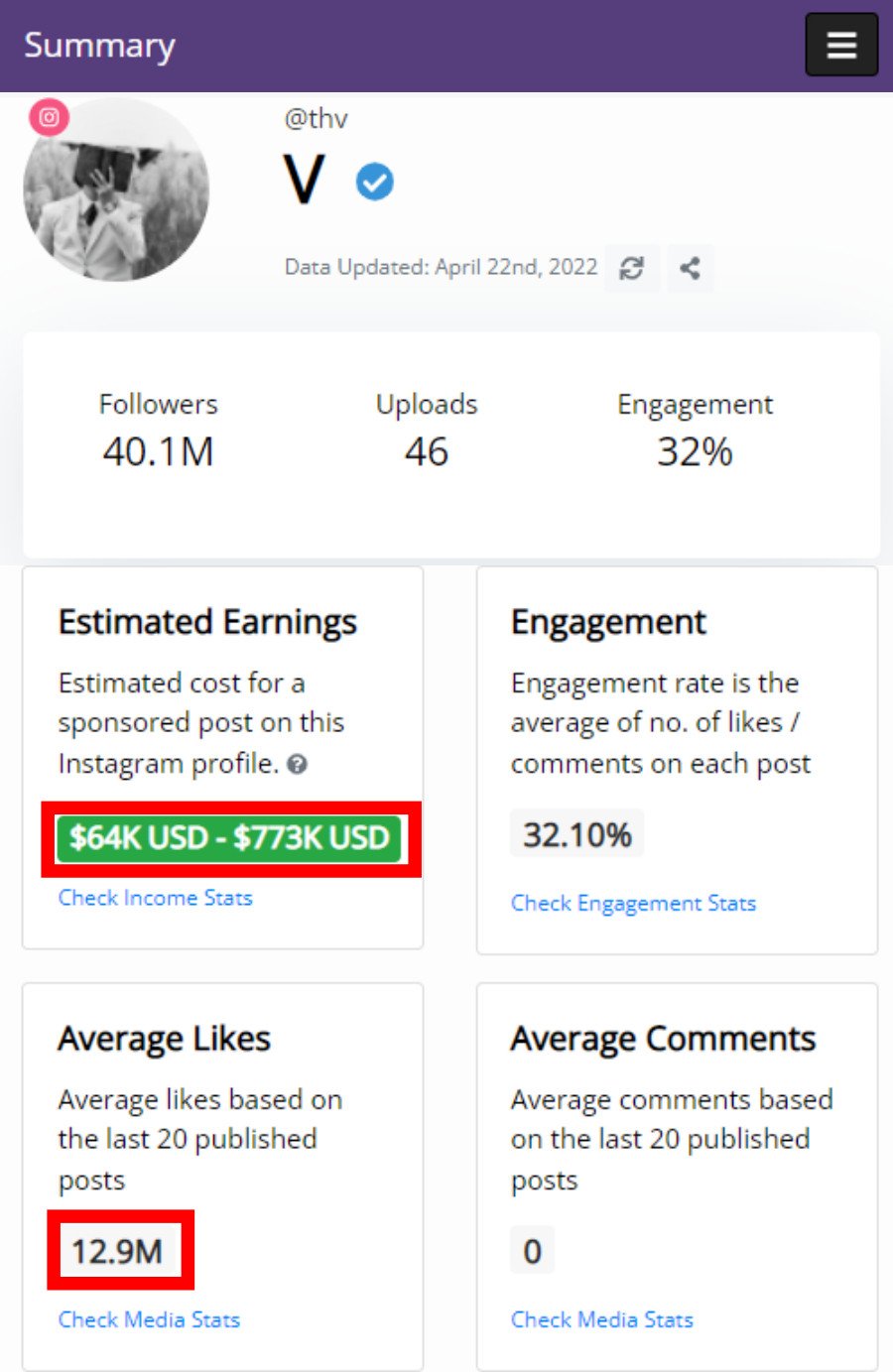The image size is (893, 1372).
Task: Click the Uploads 46 statistic
Action: pyautogui.click(x=427, y=432)
